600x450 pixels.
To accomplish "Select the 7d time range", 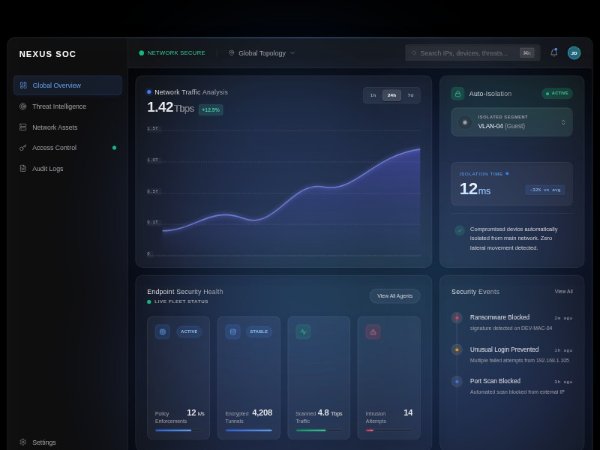I will click(x=410, y=95).
